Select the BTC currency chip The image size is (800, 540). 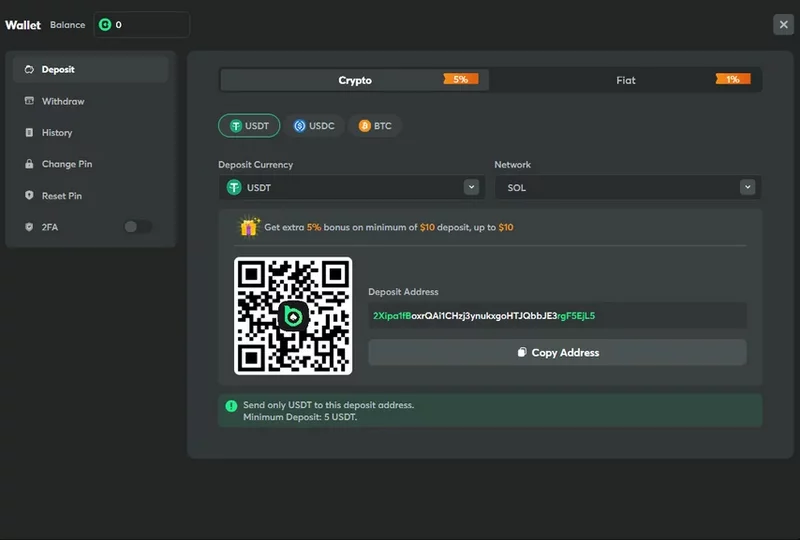[x=375, y=126]
